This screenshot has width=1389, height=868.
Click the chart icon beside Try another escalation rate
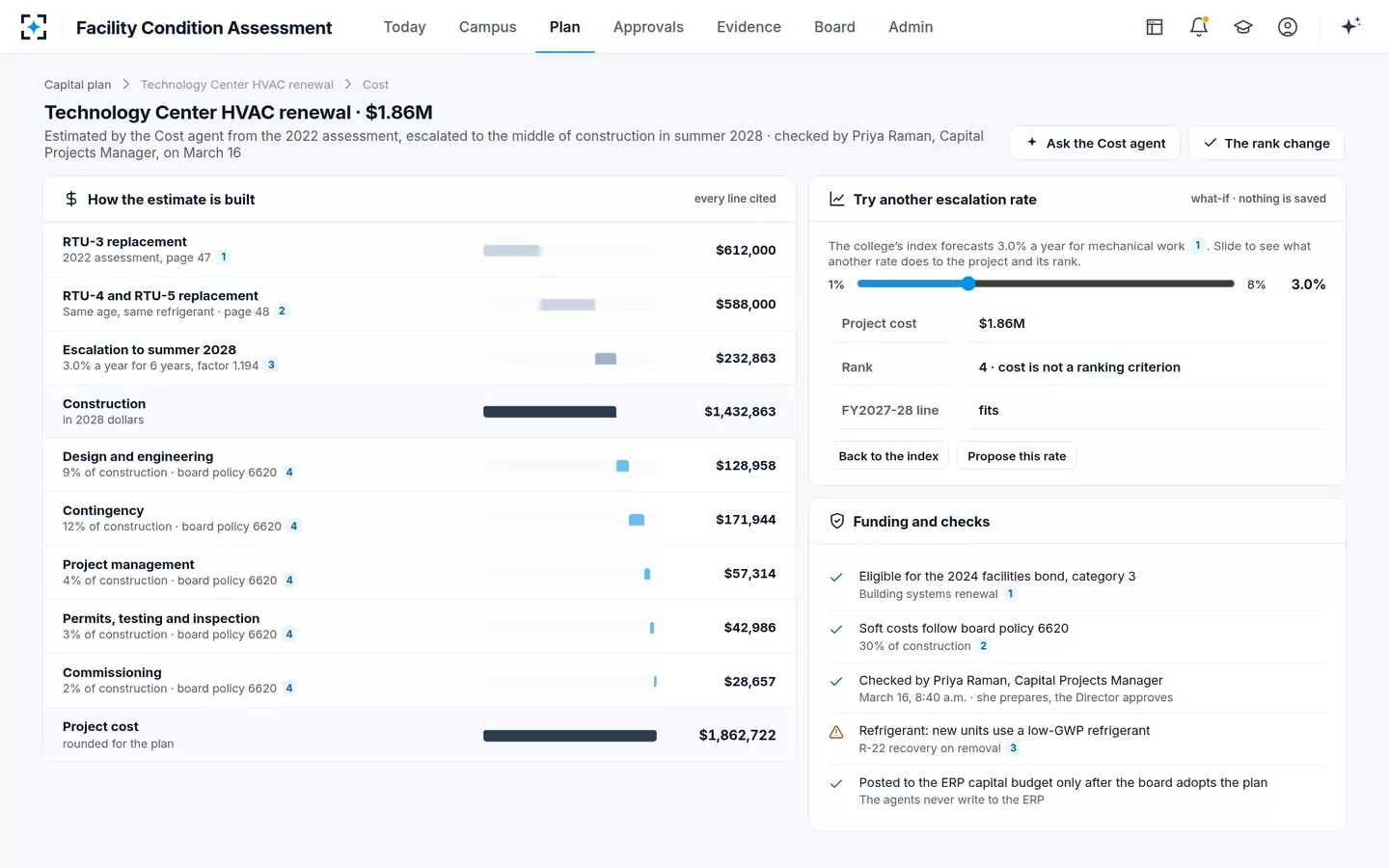tap(837, 199)
